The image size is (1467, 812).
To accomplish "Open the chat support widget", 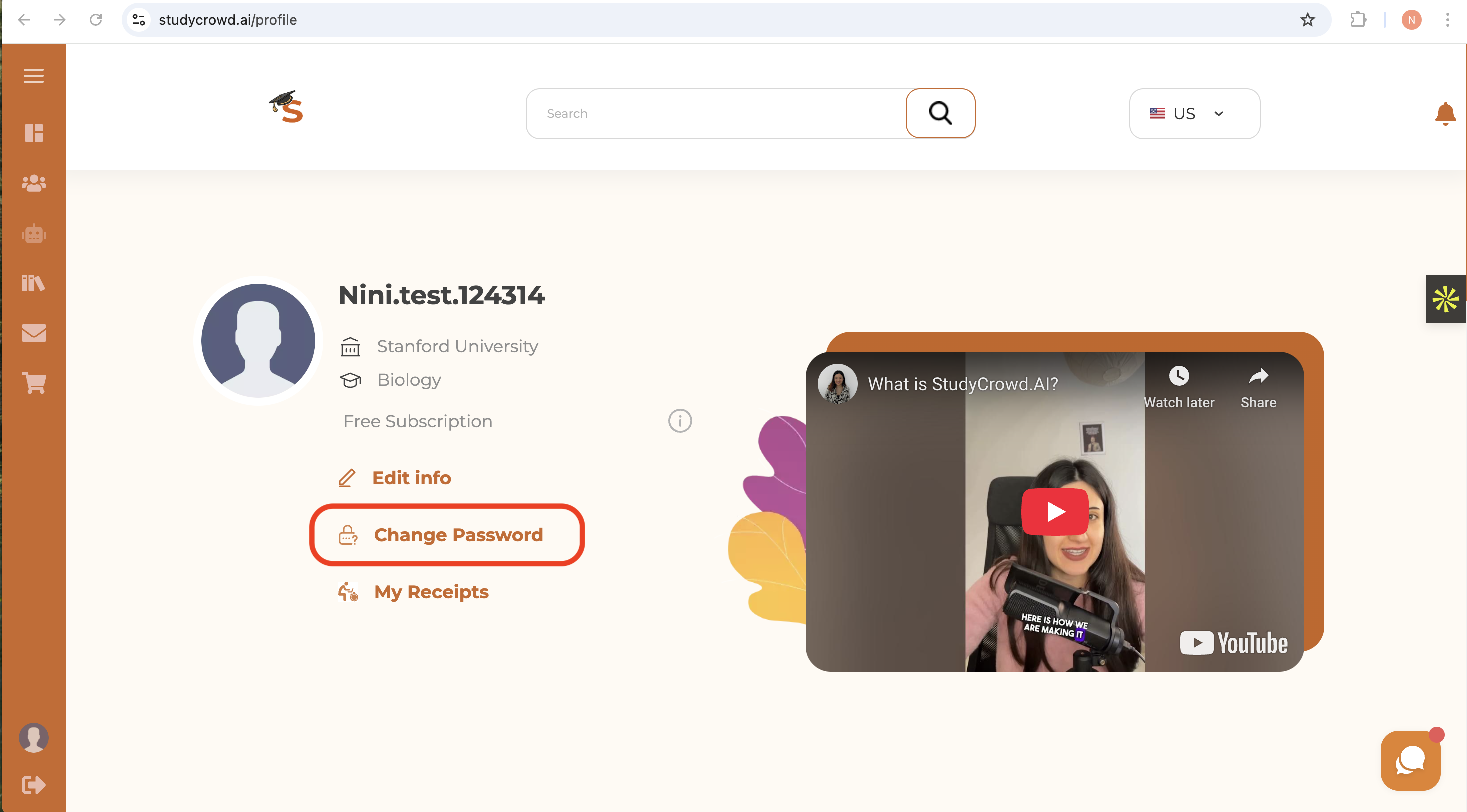I will point(1410,760).
